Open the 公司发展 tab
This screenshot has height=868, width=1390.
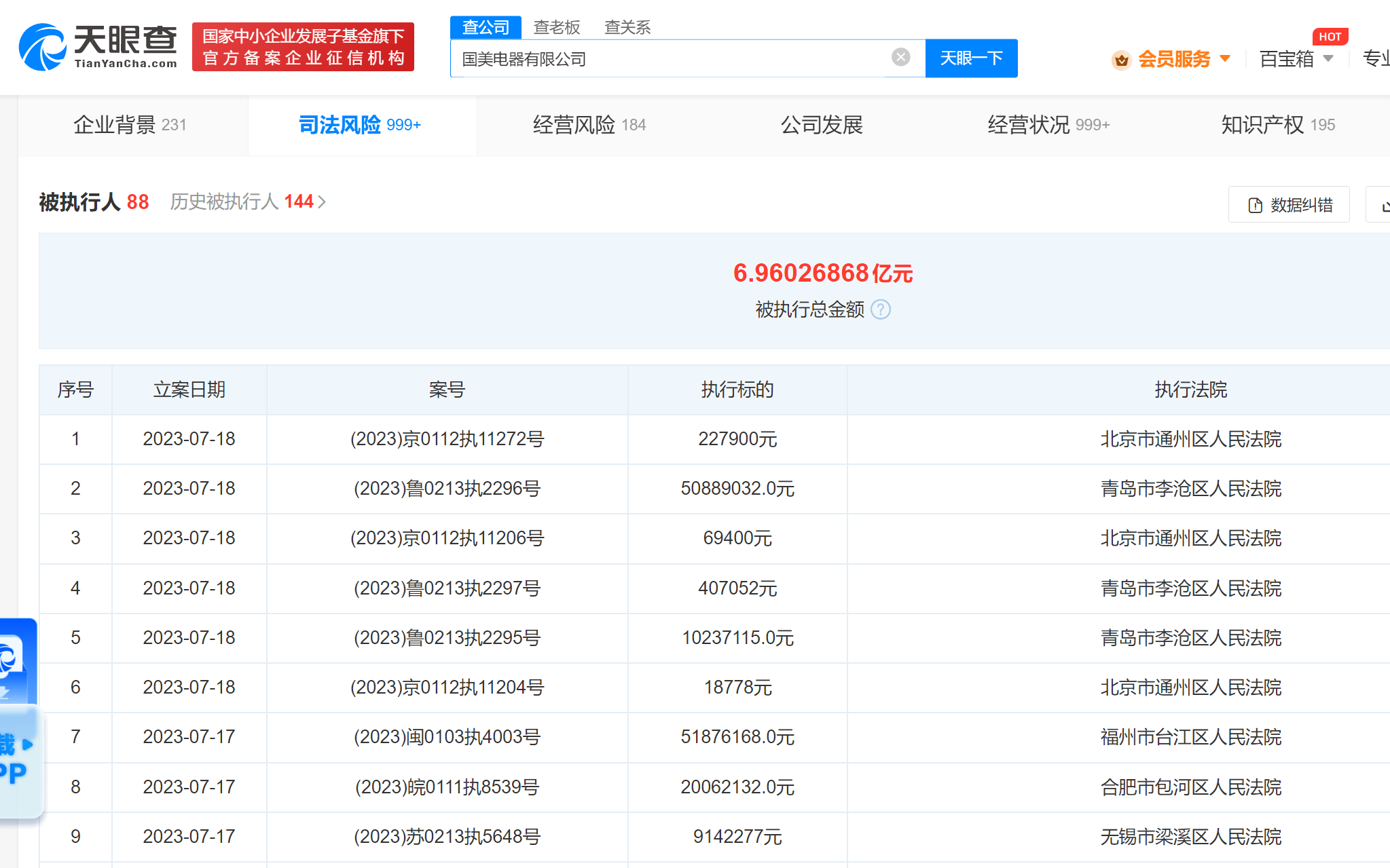[x=822, y=125]
